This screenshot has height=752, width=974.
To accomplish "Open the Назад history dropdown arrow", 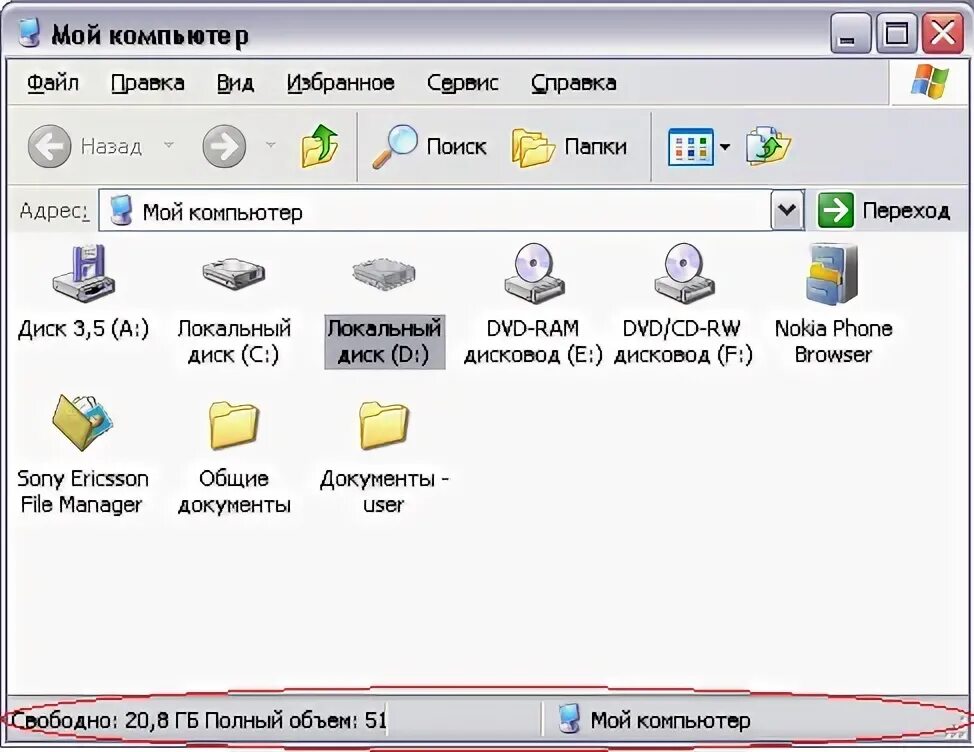I will pos(168,145).
